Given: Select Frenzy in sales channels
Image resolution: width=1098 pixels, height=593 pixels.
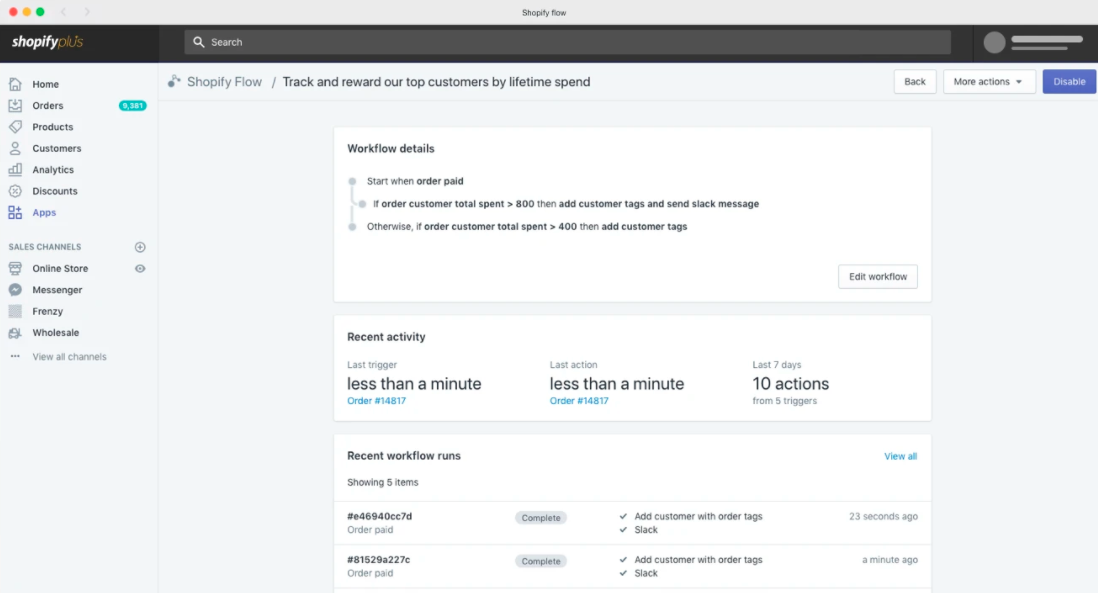Looking at the screenshot, I should [x=47, y=311].
